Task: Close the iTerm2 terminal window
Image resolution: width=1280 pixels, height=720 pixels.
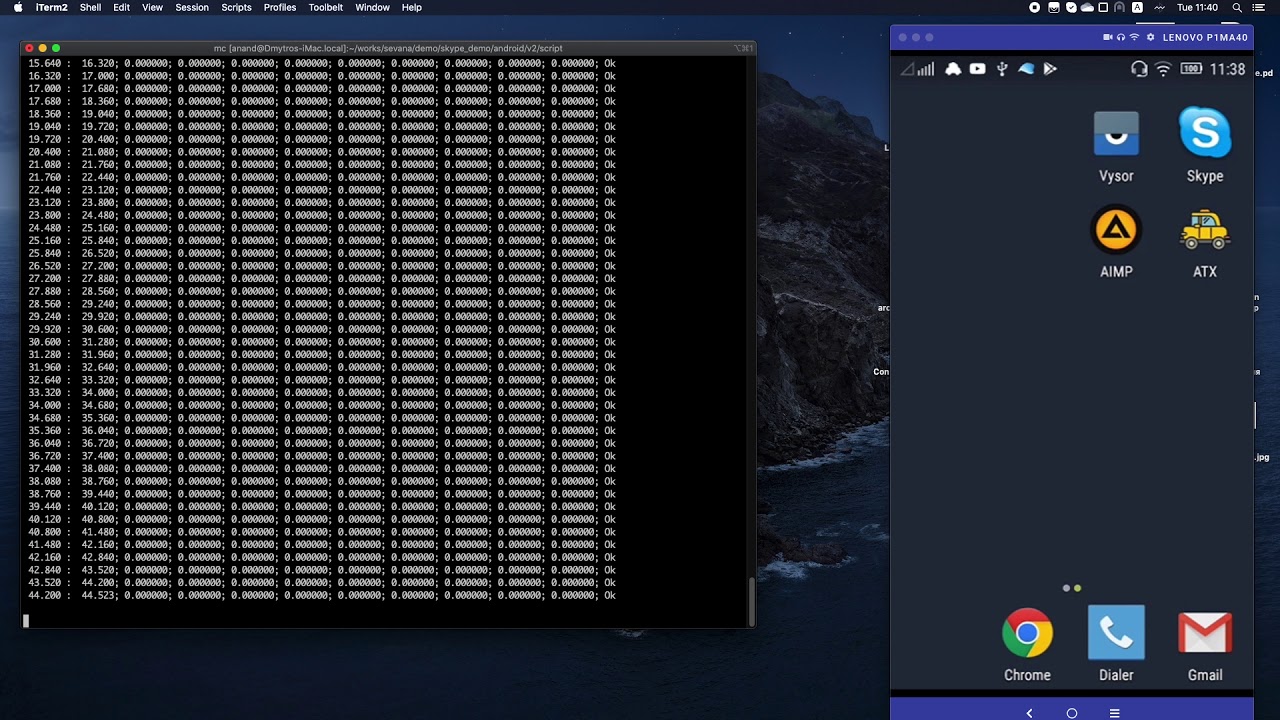Action: tap(29, 48)
